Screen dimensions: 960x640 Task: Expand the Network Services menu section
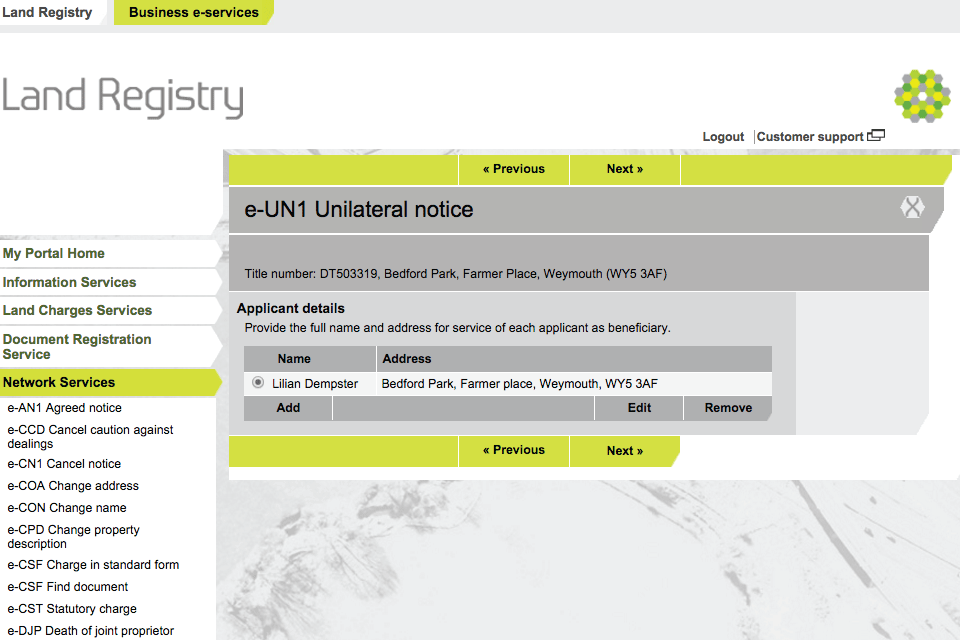59,382
